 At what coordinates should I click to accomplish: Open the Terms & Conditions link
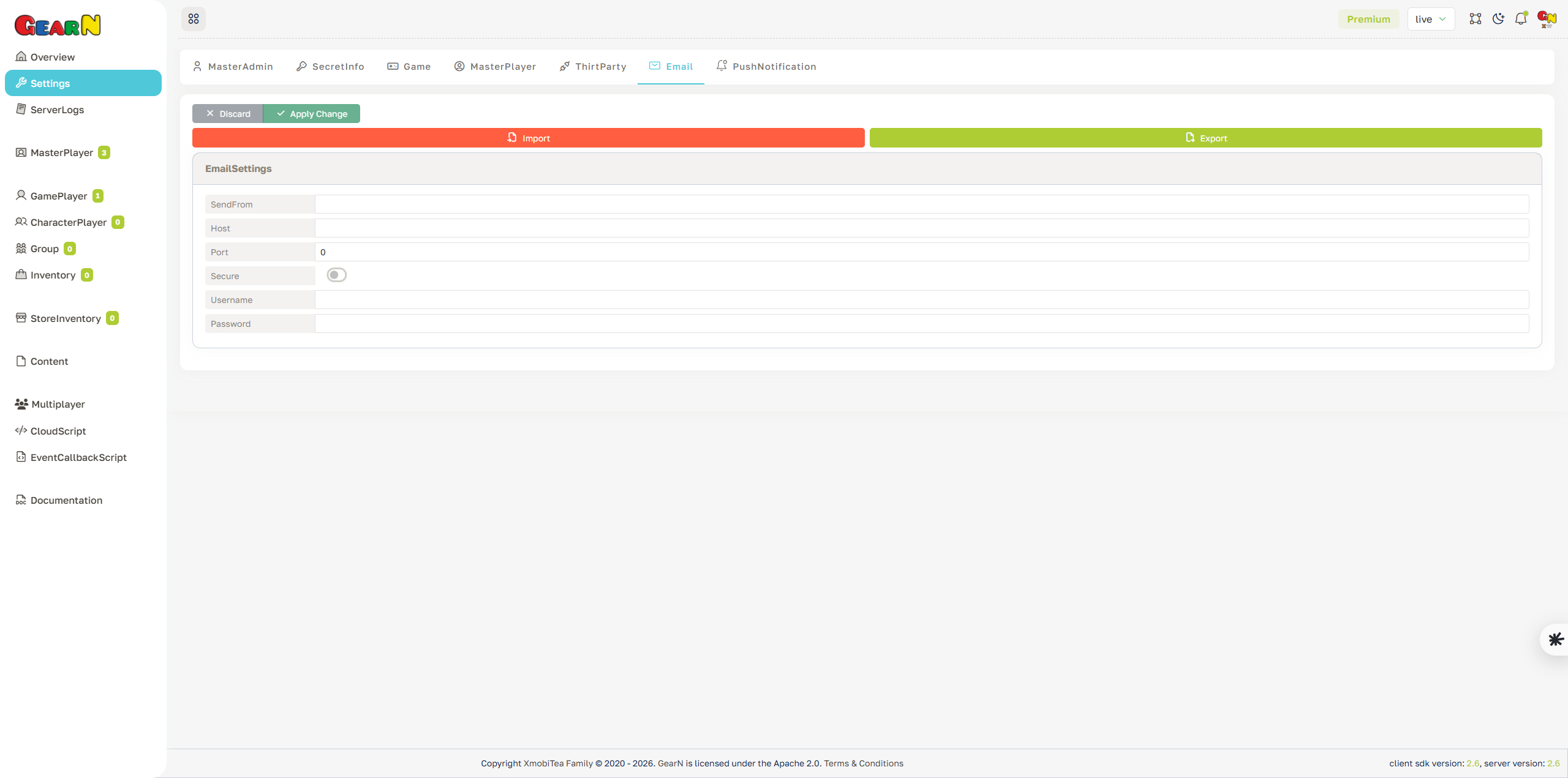click(x=864, y=763)
